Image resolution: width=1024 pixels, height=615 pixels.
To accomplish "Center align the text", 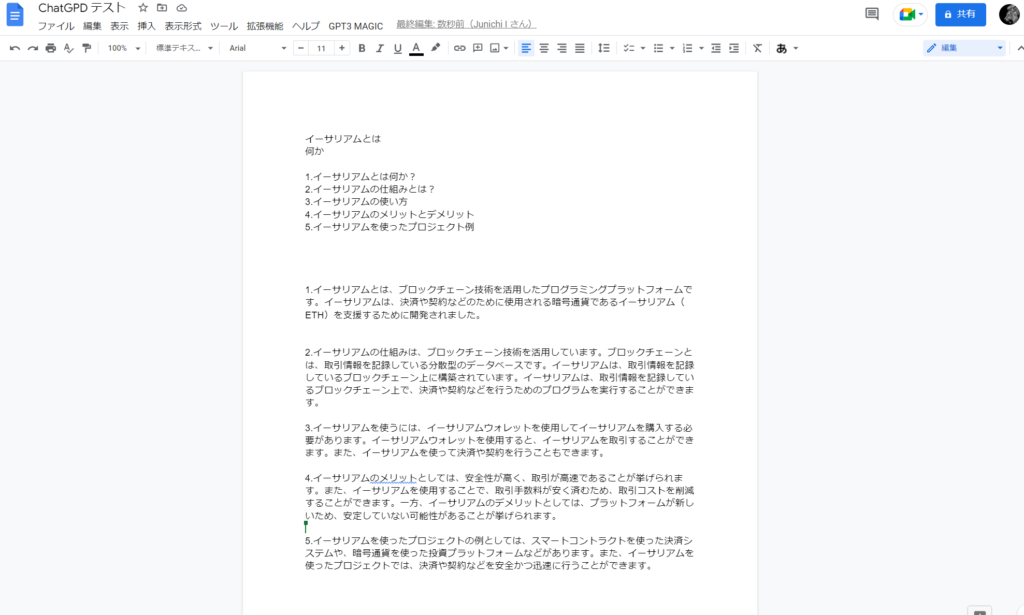I will click(544, 48).
